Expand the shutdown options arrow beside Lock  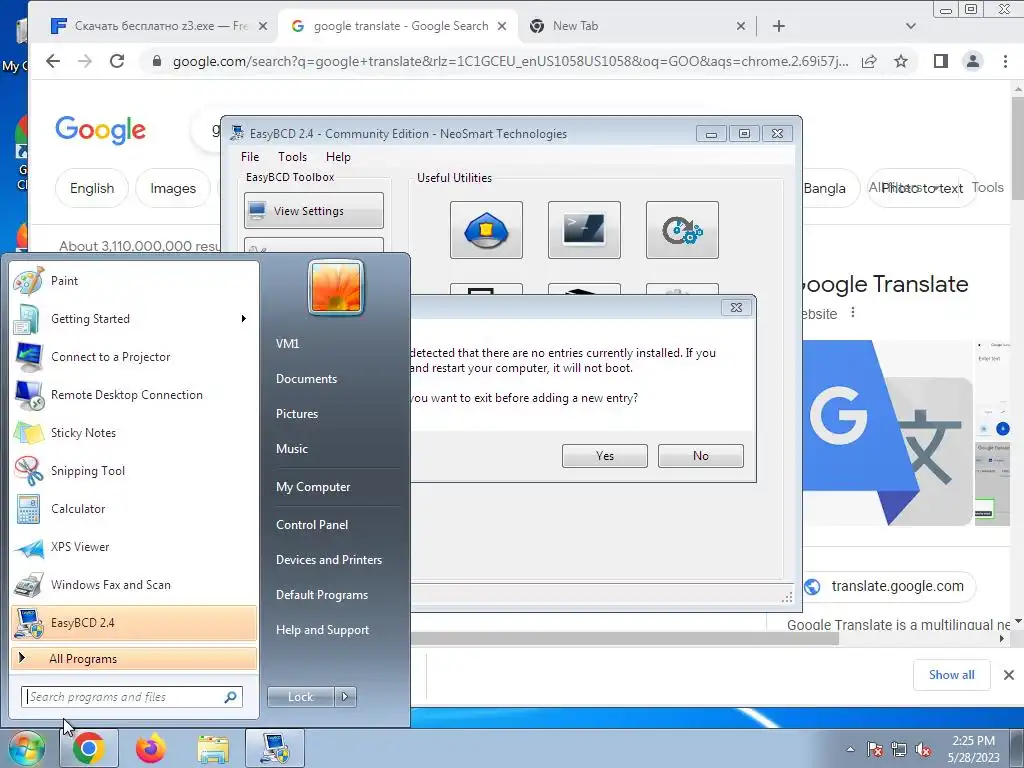coord(345,697)
